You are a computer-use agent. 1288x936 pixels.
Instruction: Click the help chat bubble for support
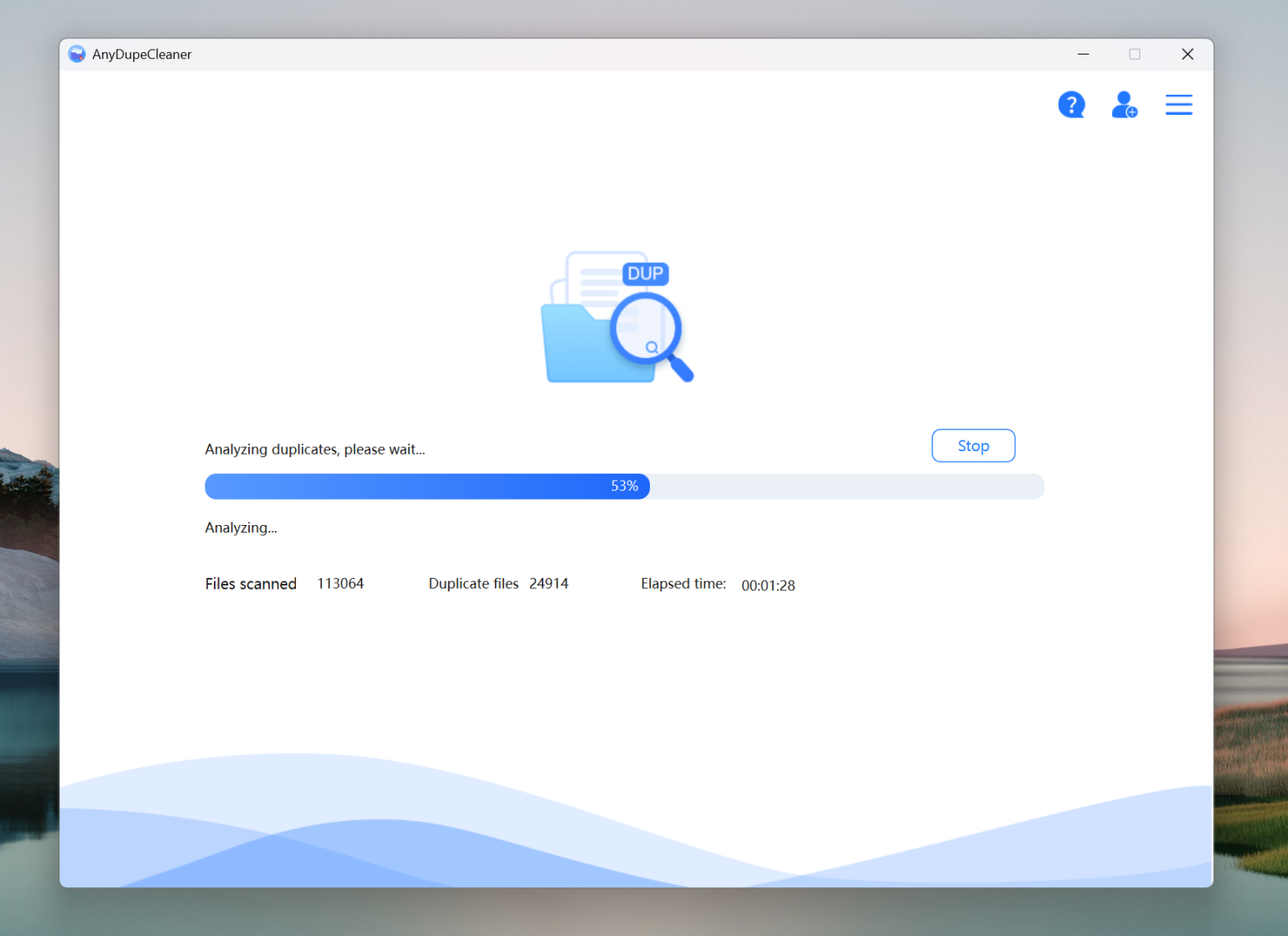pos(1072,104)
